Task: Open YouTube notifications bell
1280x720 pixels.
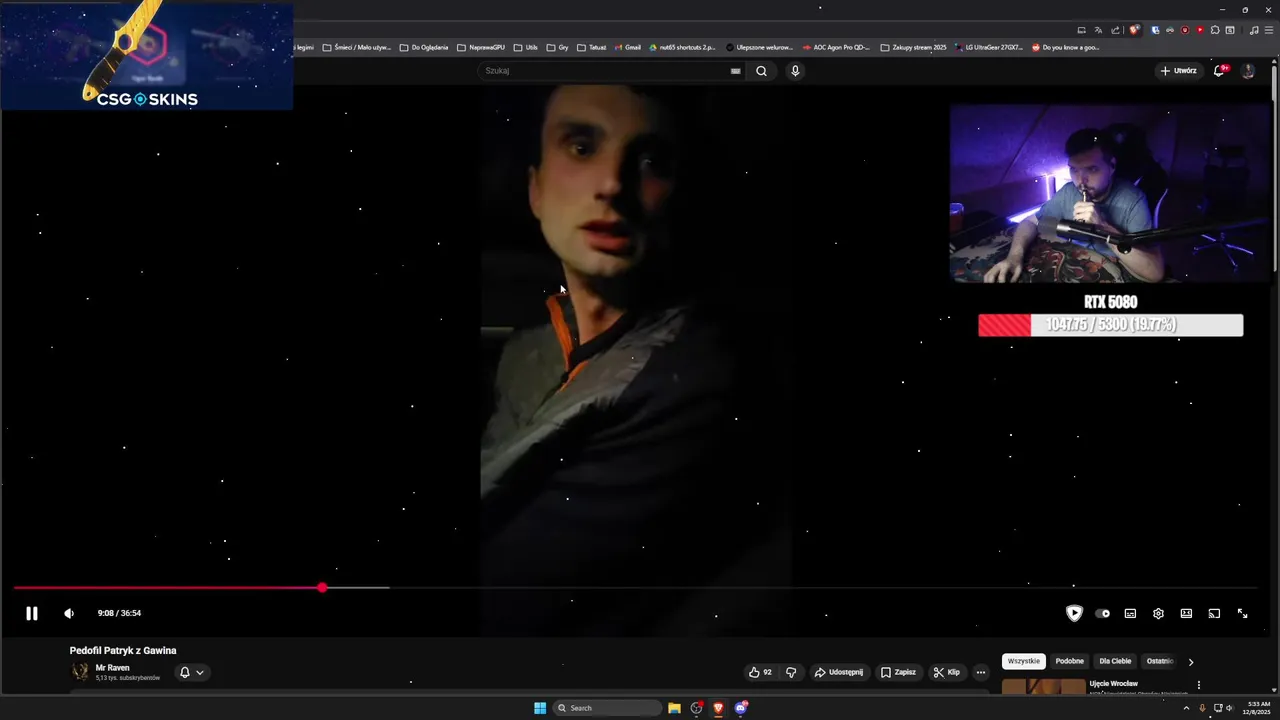Action: [1219, 71]
